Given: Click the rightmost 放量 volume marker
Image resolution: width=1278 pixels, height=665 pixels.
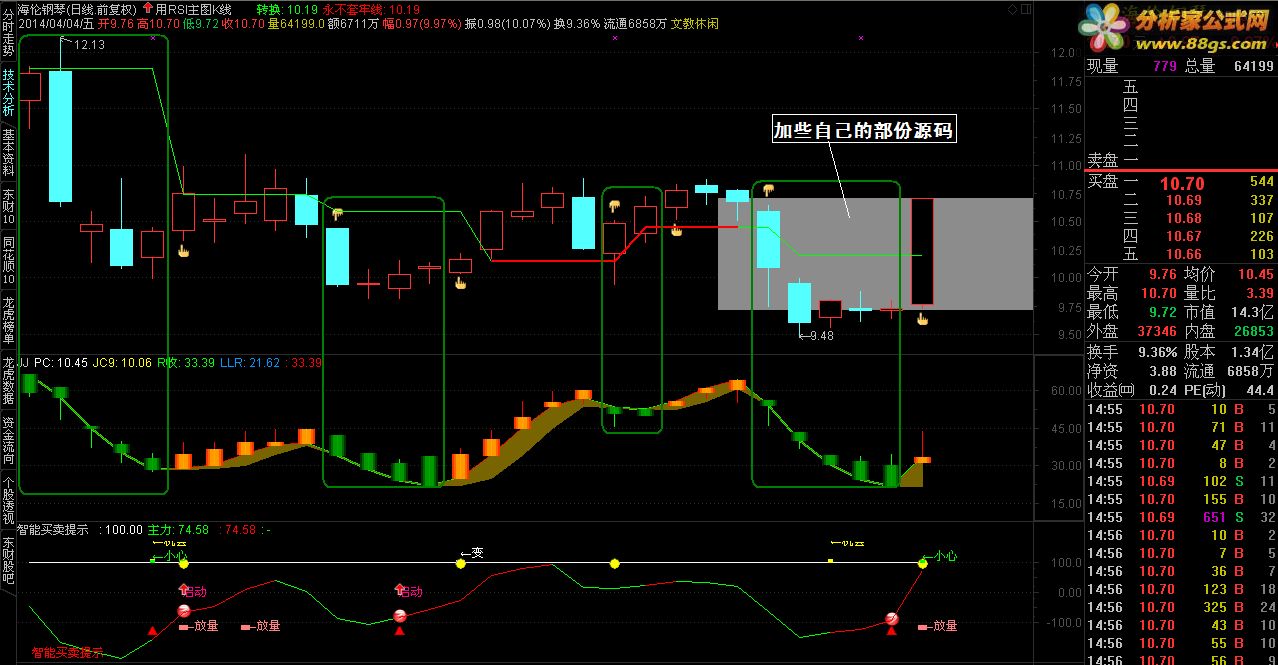Looking at the screenshot, I should pos(936,626).
